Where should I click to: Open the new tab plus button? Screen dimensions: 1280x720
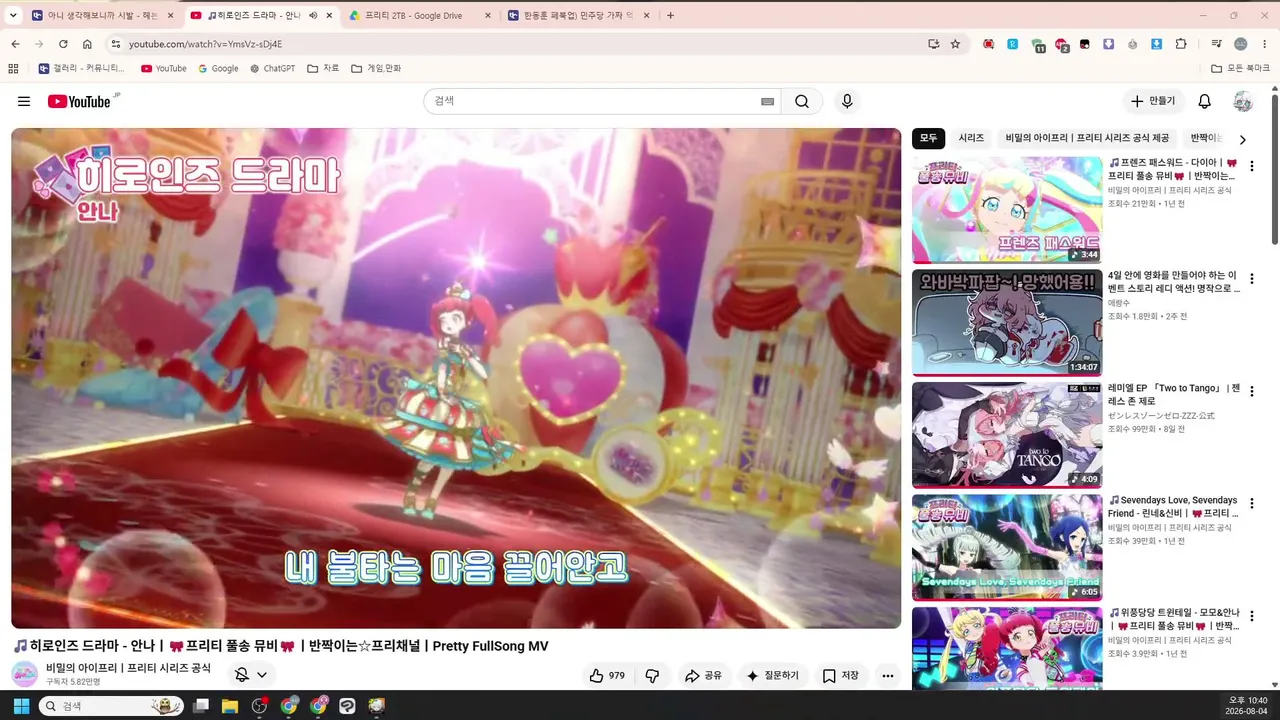tap(670, 15)
